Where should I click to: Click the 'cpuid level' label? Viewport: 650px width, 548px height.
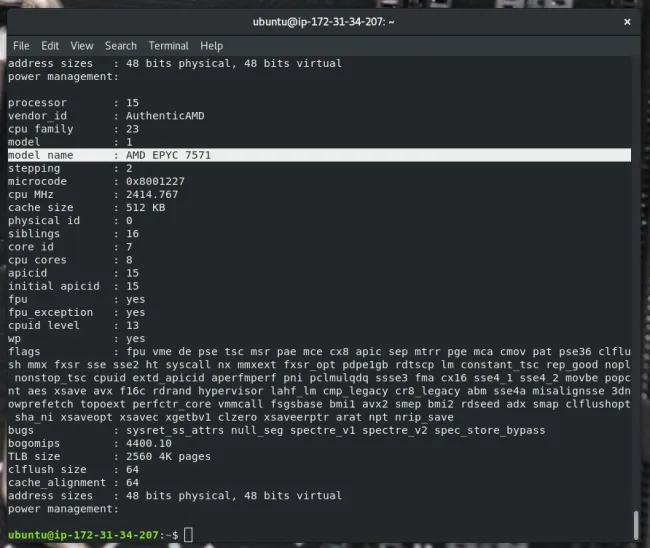point(44,325)
